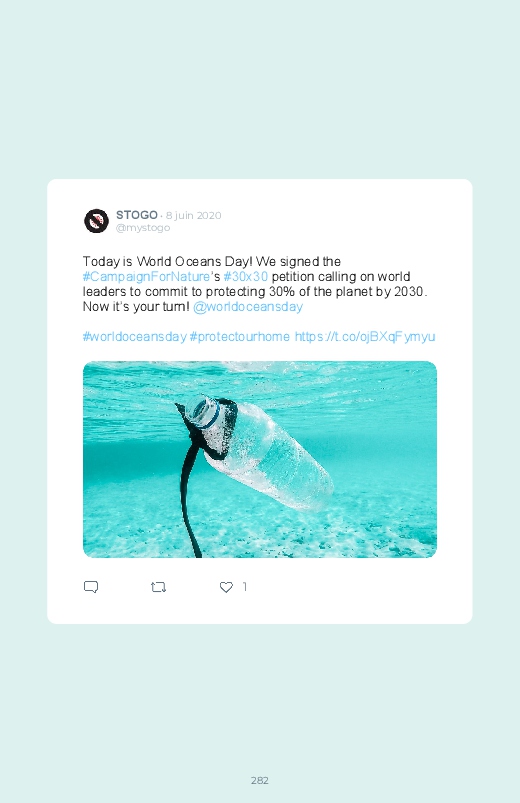This screenshot has width=520, height=803.
Task: Open the #30x30 hashtag
Action: coord(246,277)
